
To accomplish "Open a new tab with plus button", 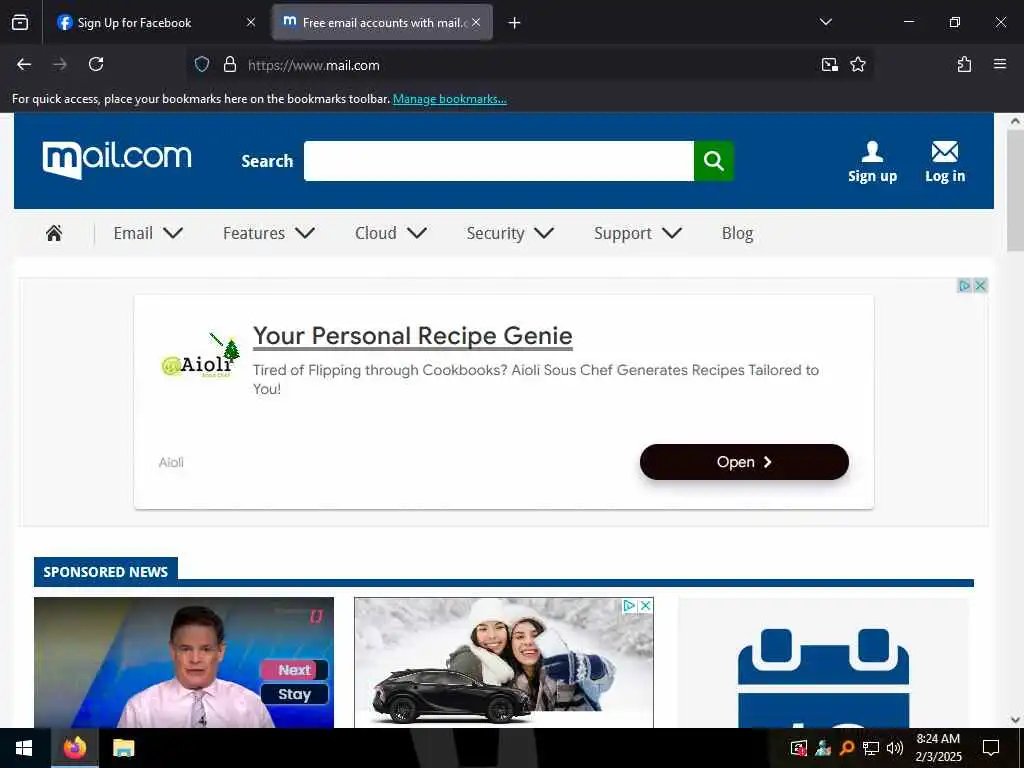I will coord(515,23).
